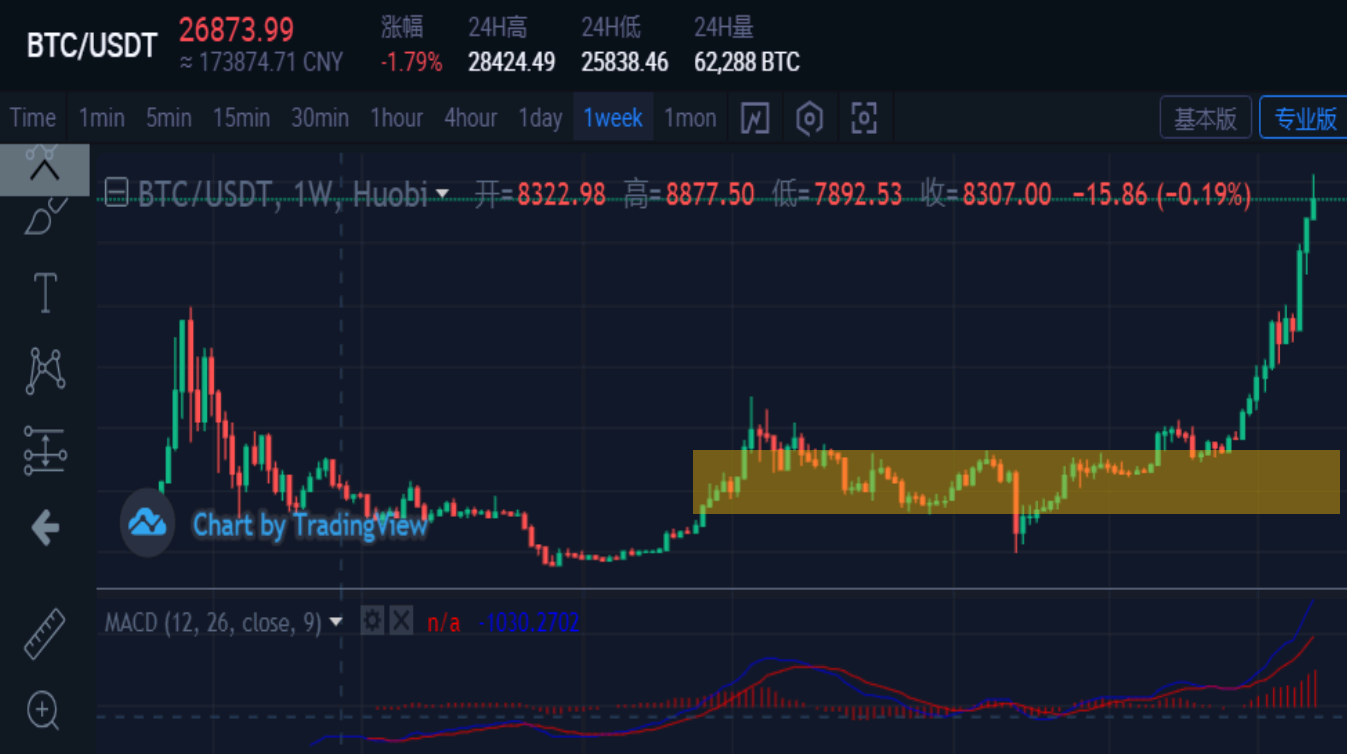Expand the BTC/USDT 1W Huobi dropdown arrow

click(x=442, y=194)
